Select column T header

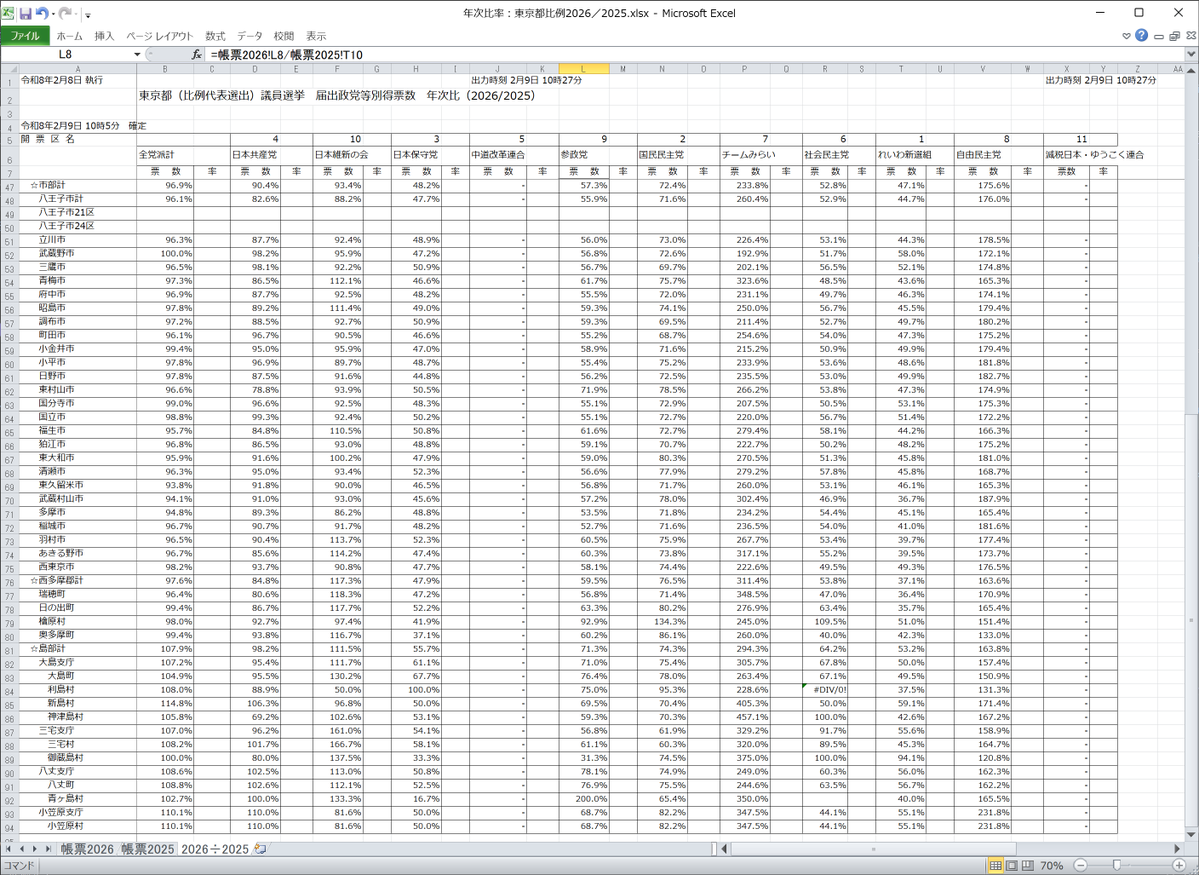point(901,69)
